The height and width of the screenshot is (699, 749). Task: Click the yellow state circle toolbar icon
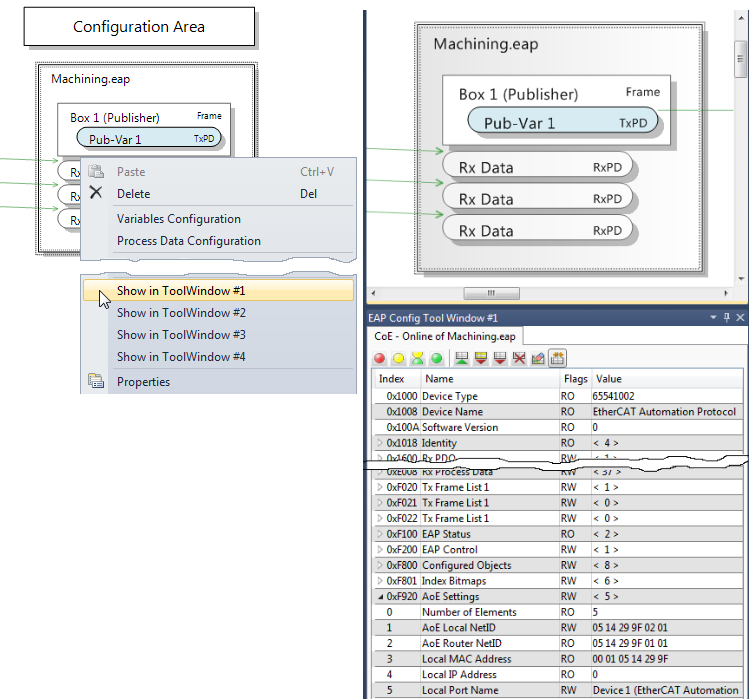tap(398, 358)
